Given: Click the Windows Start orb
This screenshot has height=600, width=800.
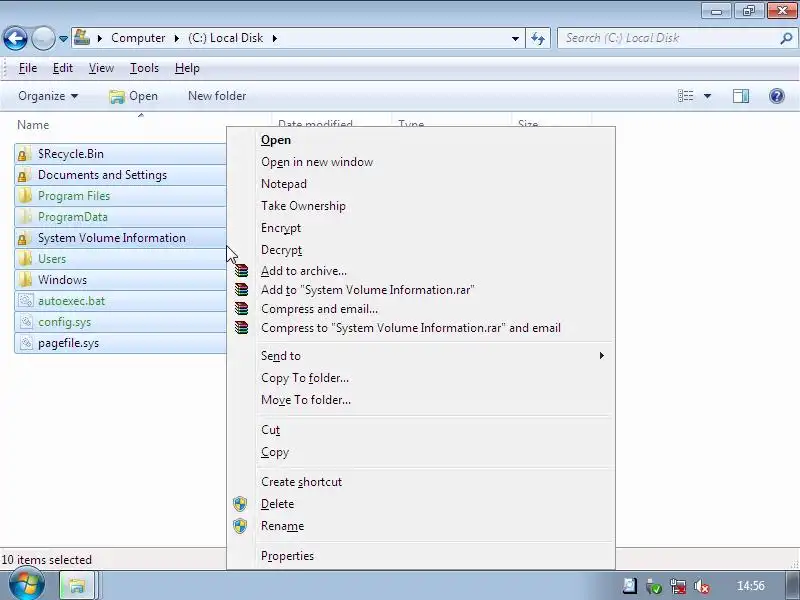Looking at the screenshot, I should click(x=27, y=585).
